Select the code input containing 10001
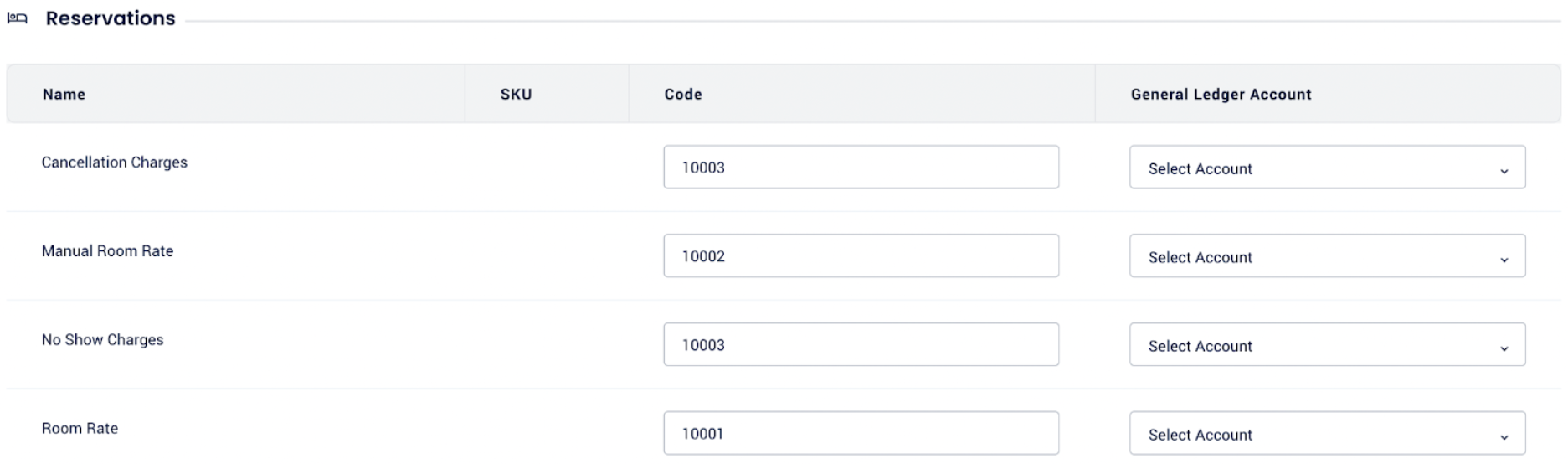Screen dimensions: 1568x464 point(861,434)
